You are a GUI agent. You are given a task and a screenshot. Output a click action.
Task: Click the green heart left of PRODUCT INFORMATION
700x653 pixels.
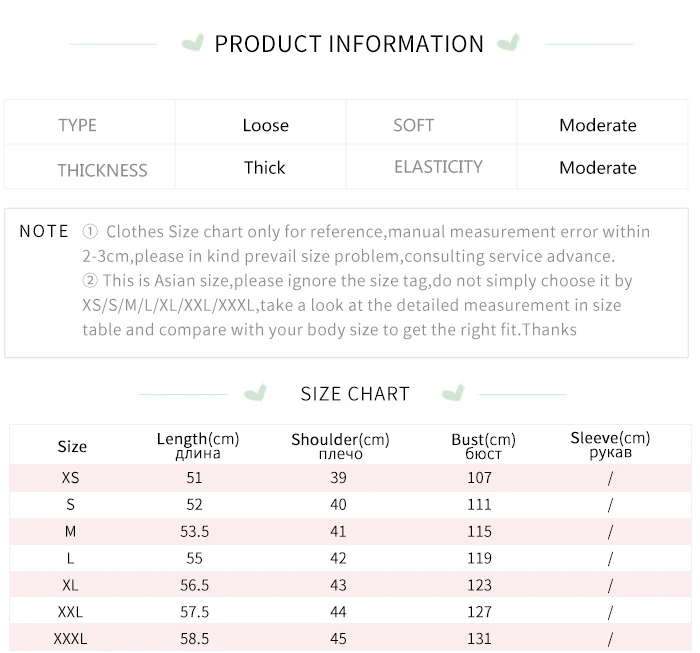[x=193, y=43]
